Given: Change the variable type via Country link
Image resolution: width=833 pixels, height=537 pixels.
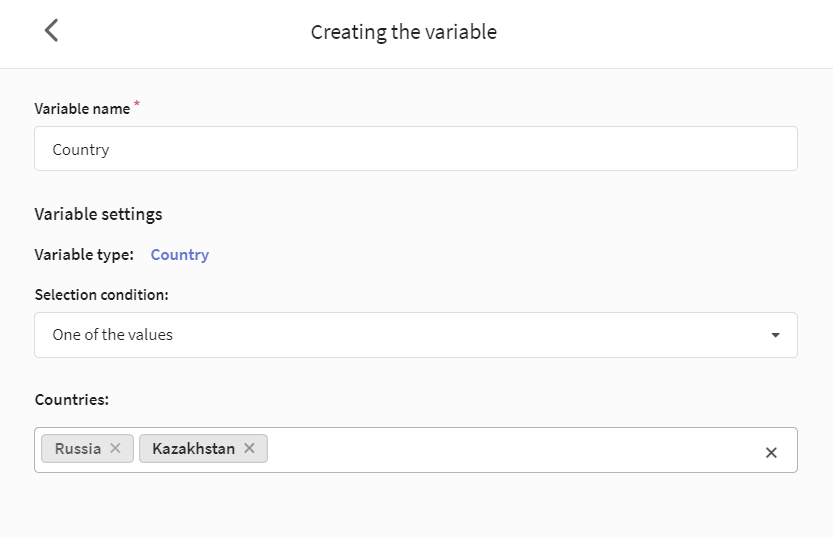Looking at the screenshot, I should [180, 255].
